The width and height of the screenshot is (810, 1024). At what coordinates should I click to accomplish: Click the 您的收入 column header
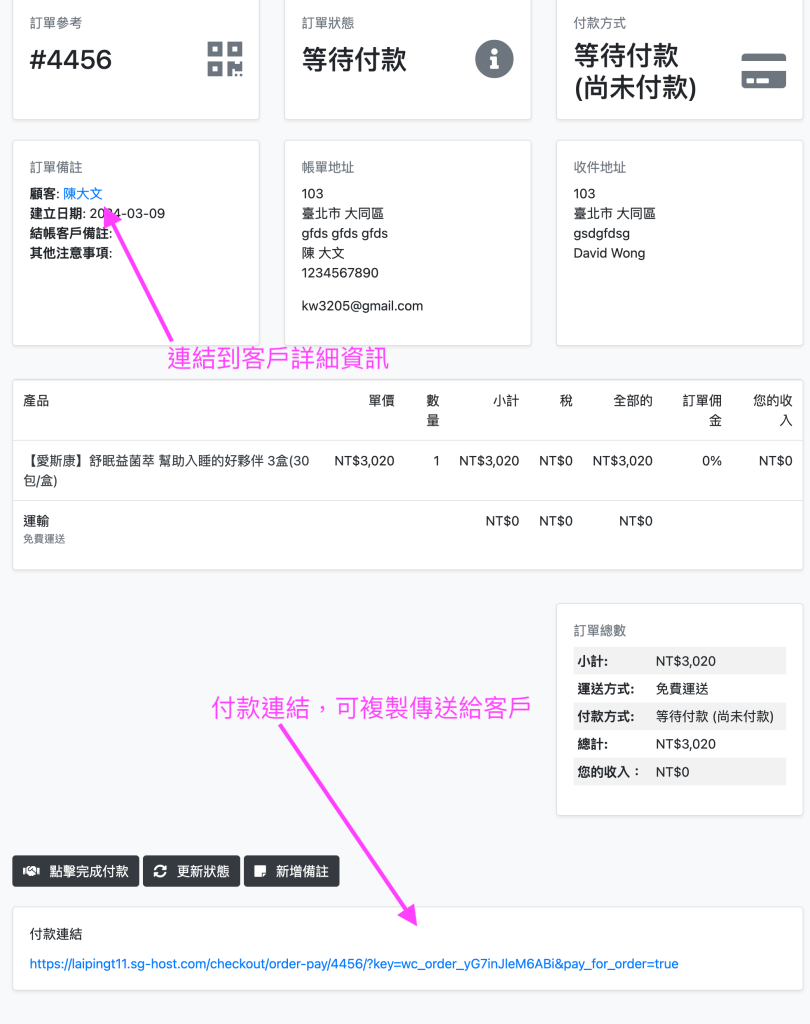coord(773,410)
